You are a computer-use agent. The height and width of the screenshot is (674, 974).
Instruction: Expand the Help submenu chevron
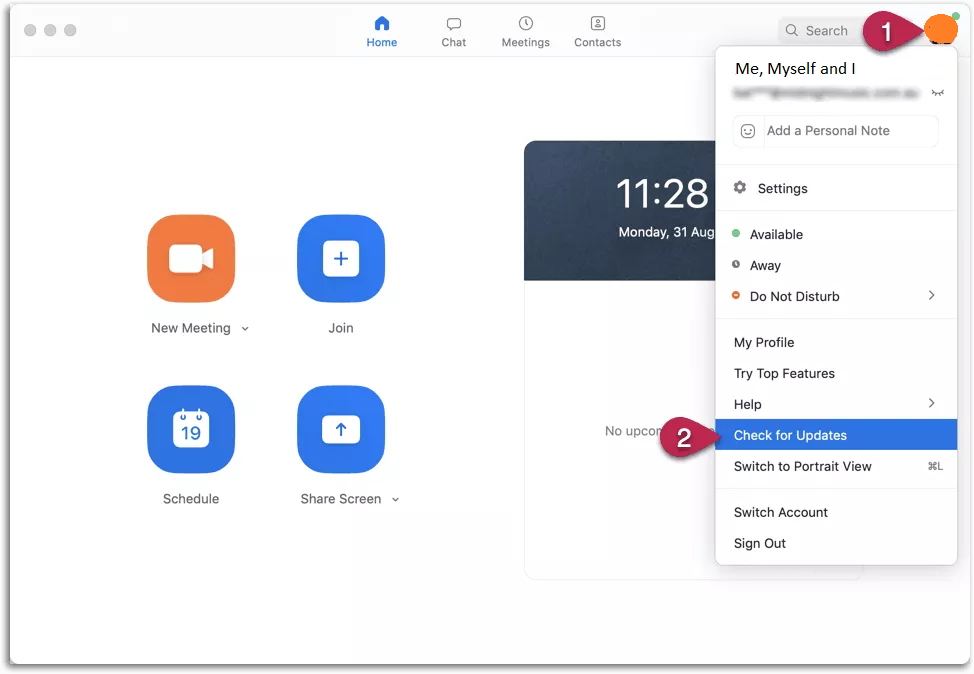point(931,403)
